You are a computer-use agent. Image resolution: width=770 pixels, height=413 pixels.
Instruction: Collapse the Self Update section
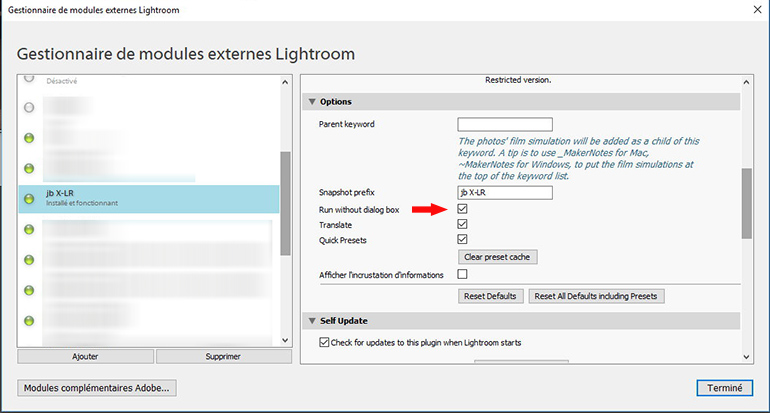pos(312,321)
